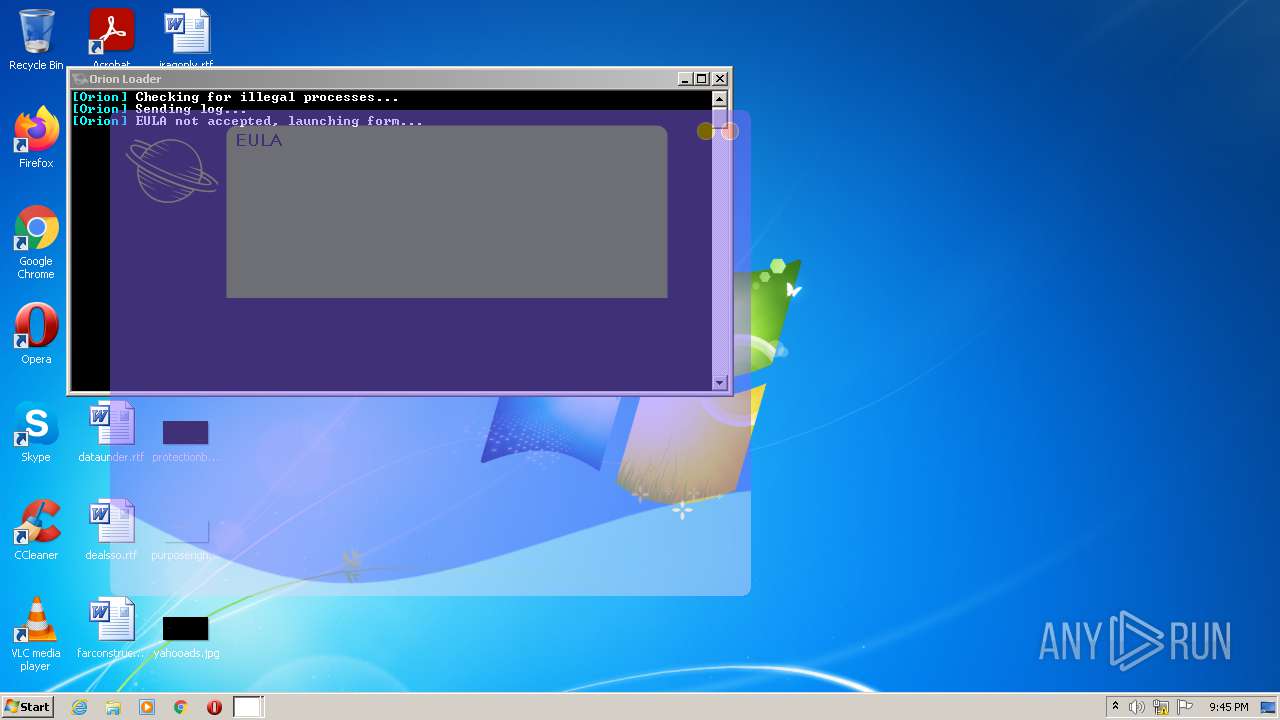Open Windows Media Player taskbar icon

pos(147,707)
